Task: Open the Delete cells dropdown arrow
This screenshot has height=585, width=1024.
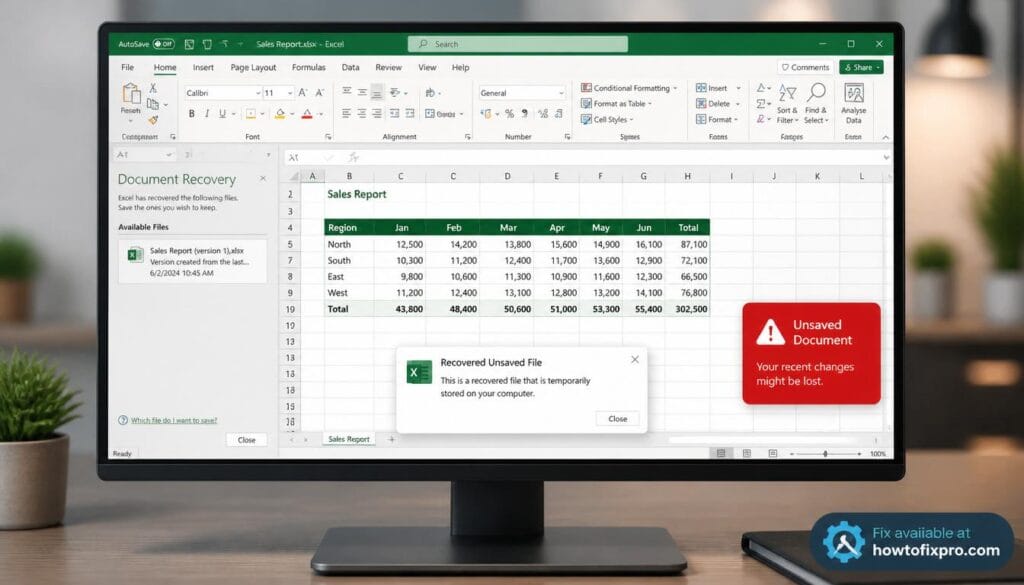Action: (x=738, y=104)
